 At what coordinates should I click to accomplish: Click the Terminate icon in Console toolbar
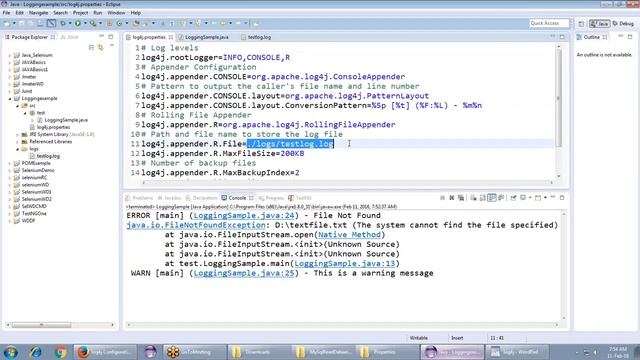click(442, 198)
